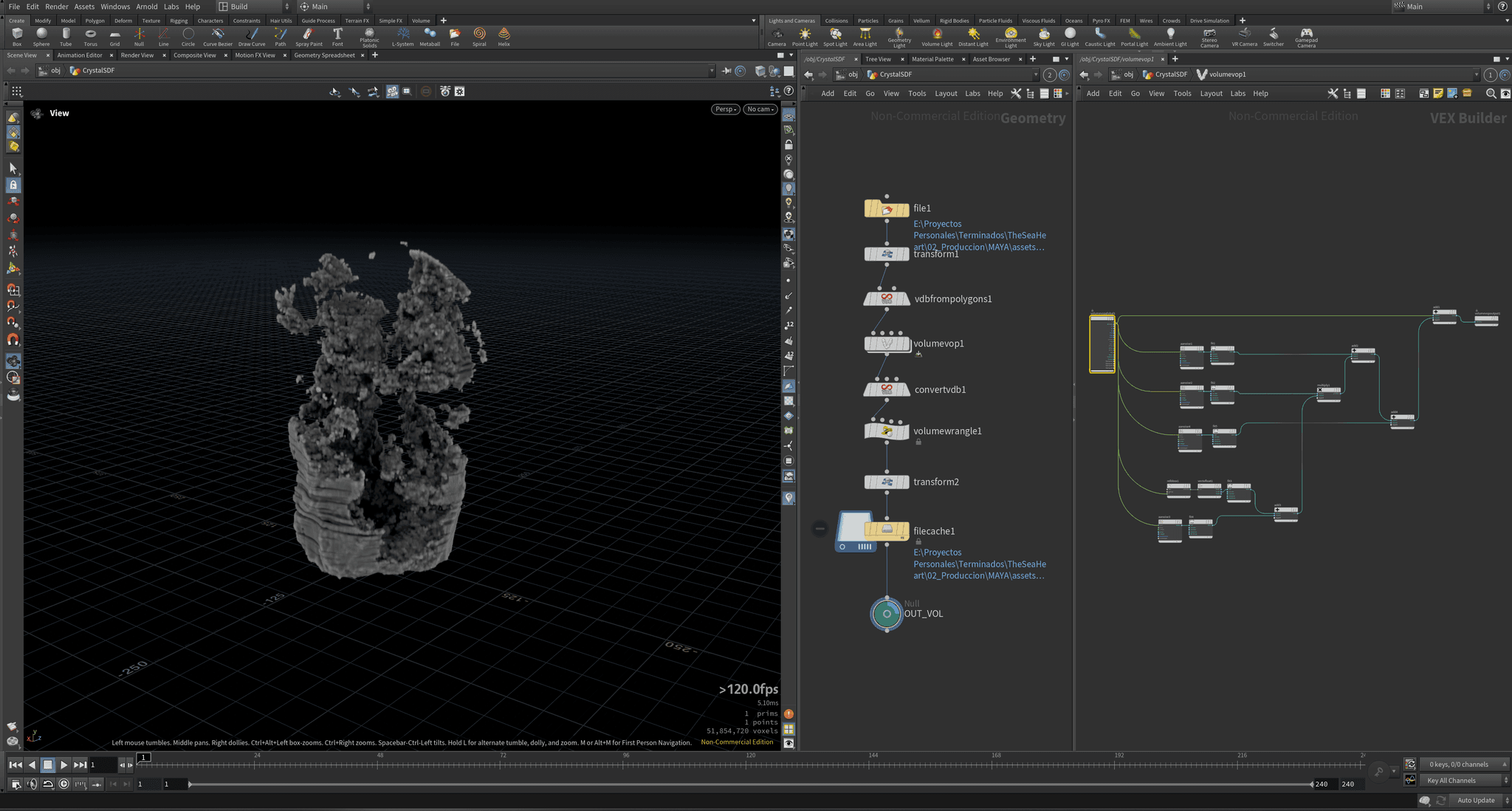Click Layout in the VEX Builder menu
The image size is (1512, 811).
click(1211, 94)
